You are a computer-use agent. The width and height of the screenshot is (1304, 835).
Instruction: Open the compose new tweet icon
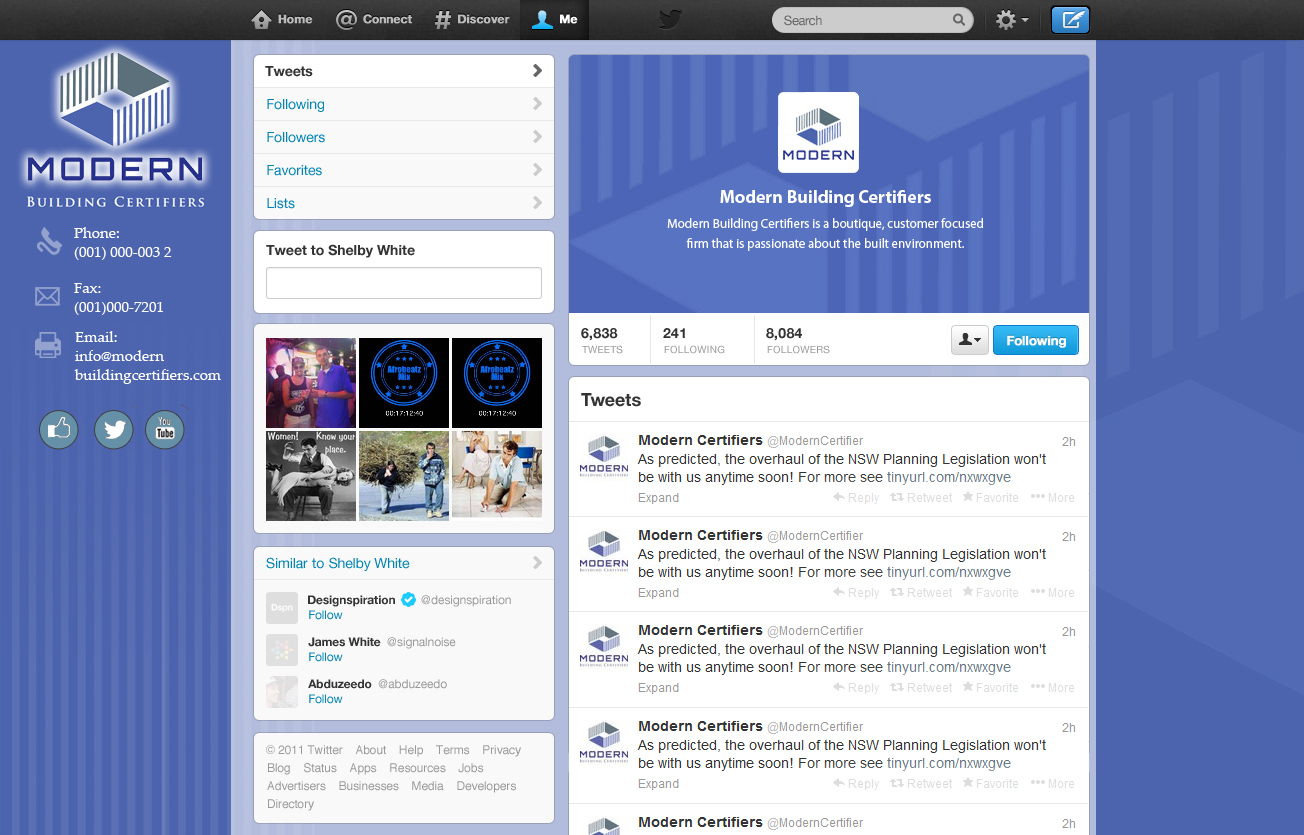[x=1070, y=19]
